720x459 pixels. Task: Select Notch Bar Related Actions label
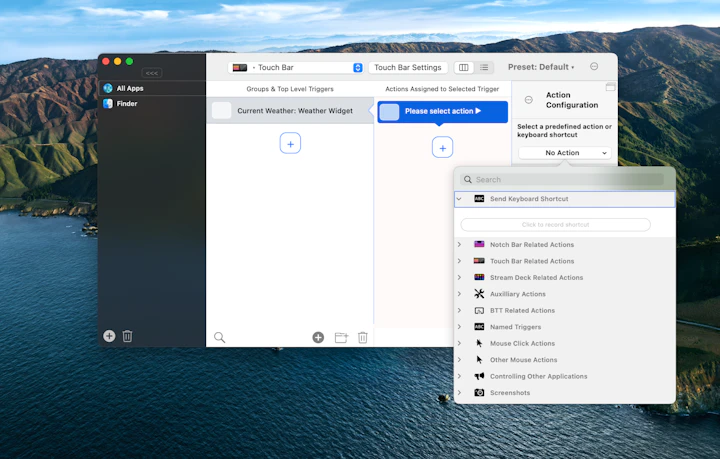(x=532, y=245)
